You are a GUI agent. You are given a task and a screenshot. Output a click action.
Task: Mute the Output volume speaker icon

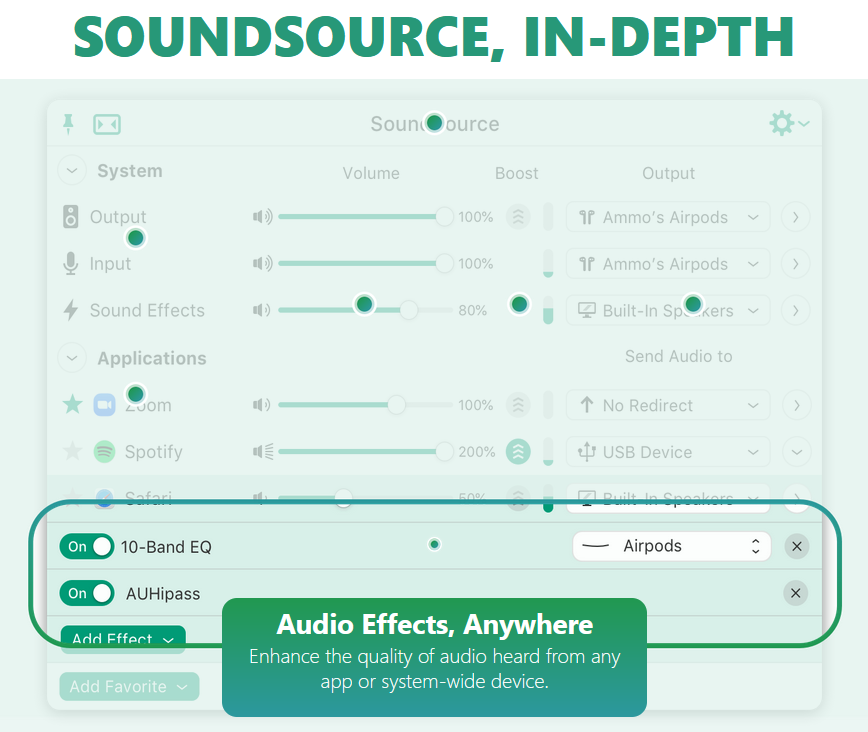click(262, 216)
